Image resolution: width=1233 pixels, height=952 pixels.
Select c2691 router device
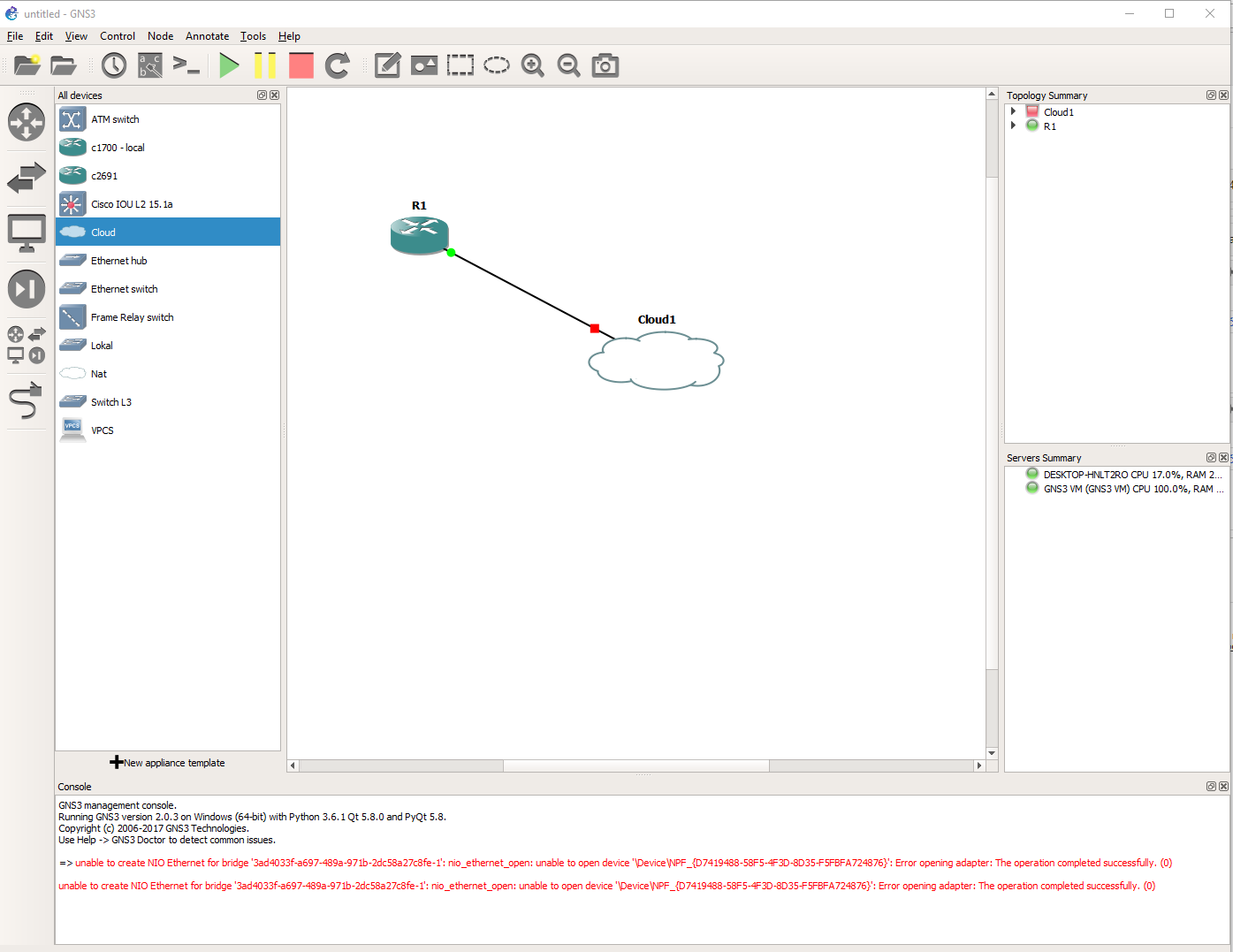pyautogui.click(x=168, y=176)
